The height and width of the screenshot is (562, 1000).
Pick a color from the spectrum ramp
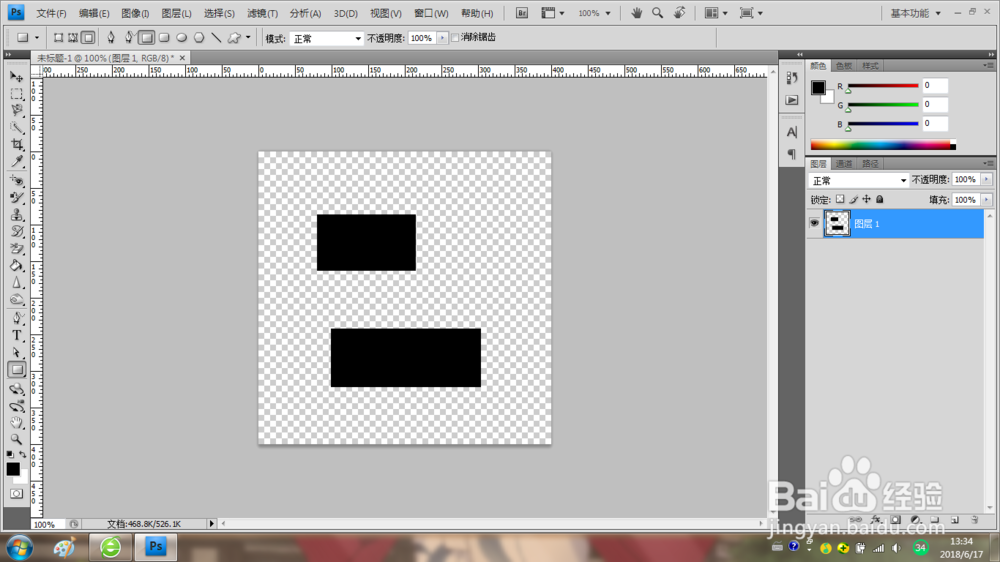pos(883,145)
